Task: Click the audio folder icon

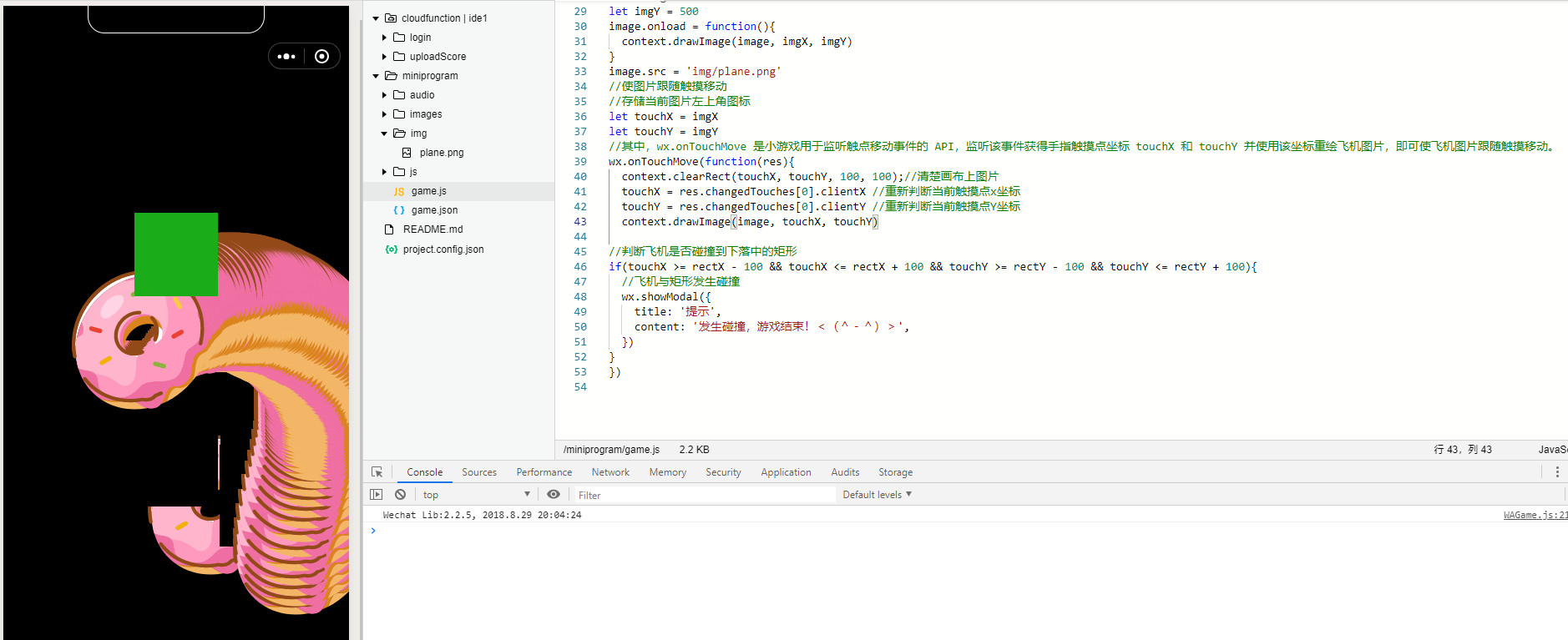Action: coord(399,95)
